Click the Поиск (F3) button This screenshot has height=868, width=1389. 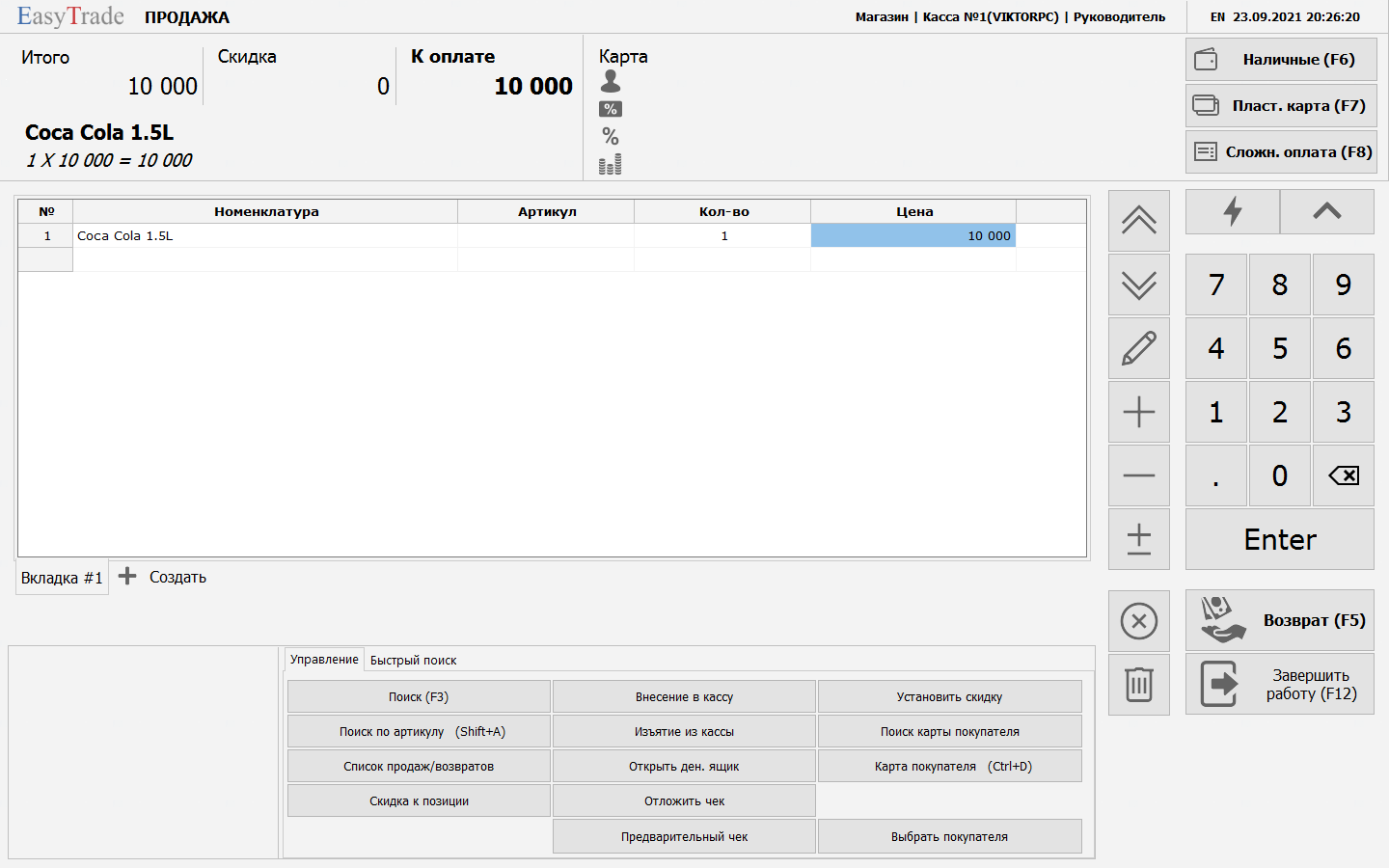(419, 696)
